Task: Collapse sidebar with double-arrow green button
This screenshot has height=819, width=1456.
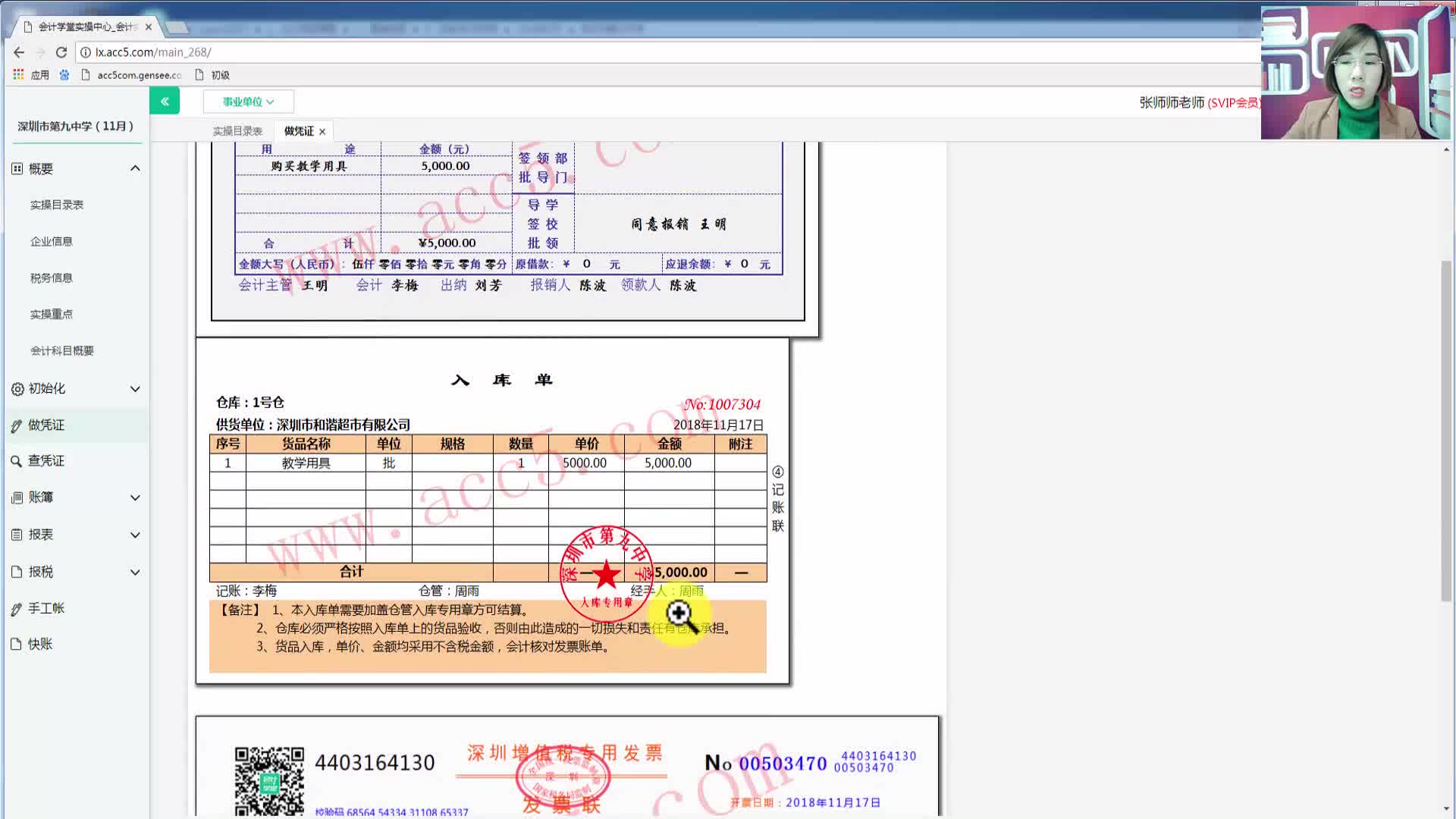Action: point(165,101)
